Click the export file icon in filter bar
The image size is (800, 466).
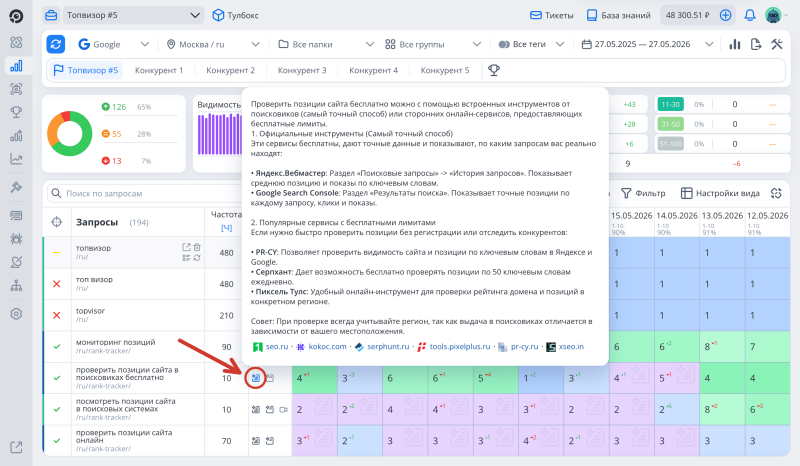[x=756, y=44]
